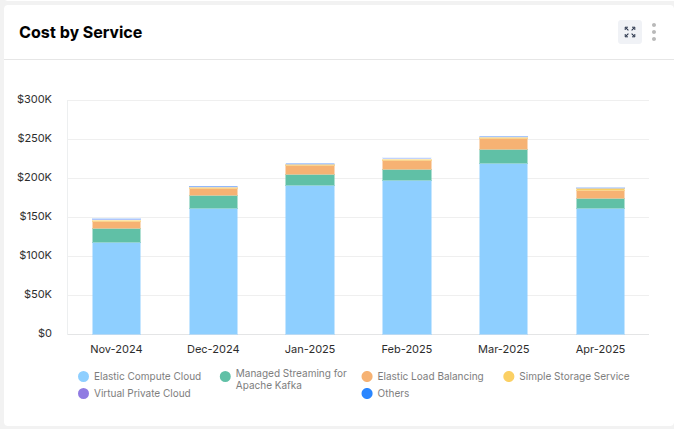The width and height of the screenshot is (674, 429).
Task: Click the Jan-2025 orange Load Balancing segment
Action: coord(310,170)
